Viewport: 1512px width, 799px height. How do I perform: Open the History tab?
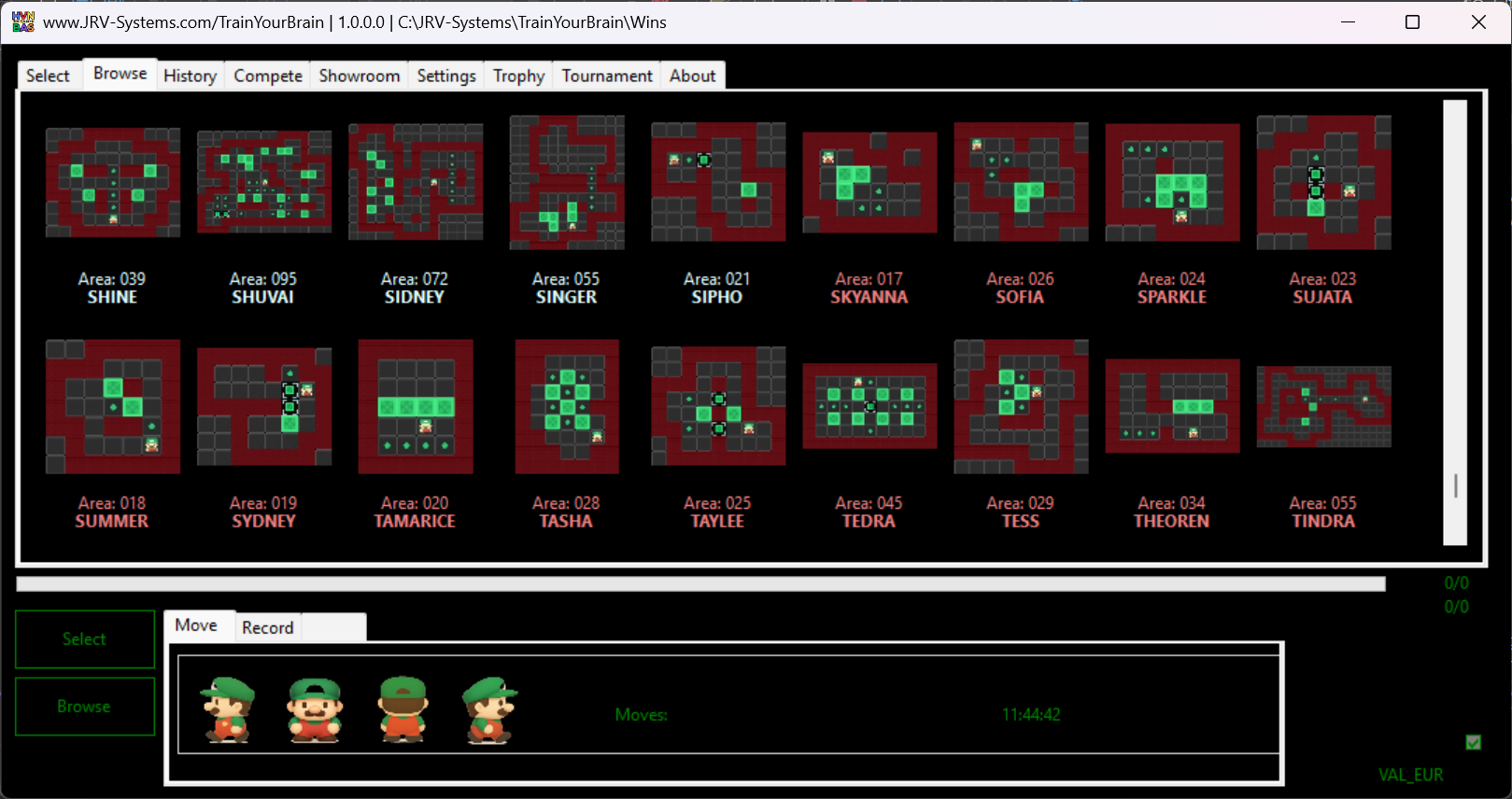(190, 76)
